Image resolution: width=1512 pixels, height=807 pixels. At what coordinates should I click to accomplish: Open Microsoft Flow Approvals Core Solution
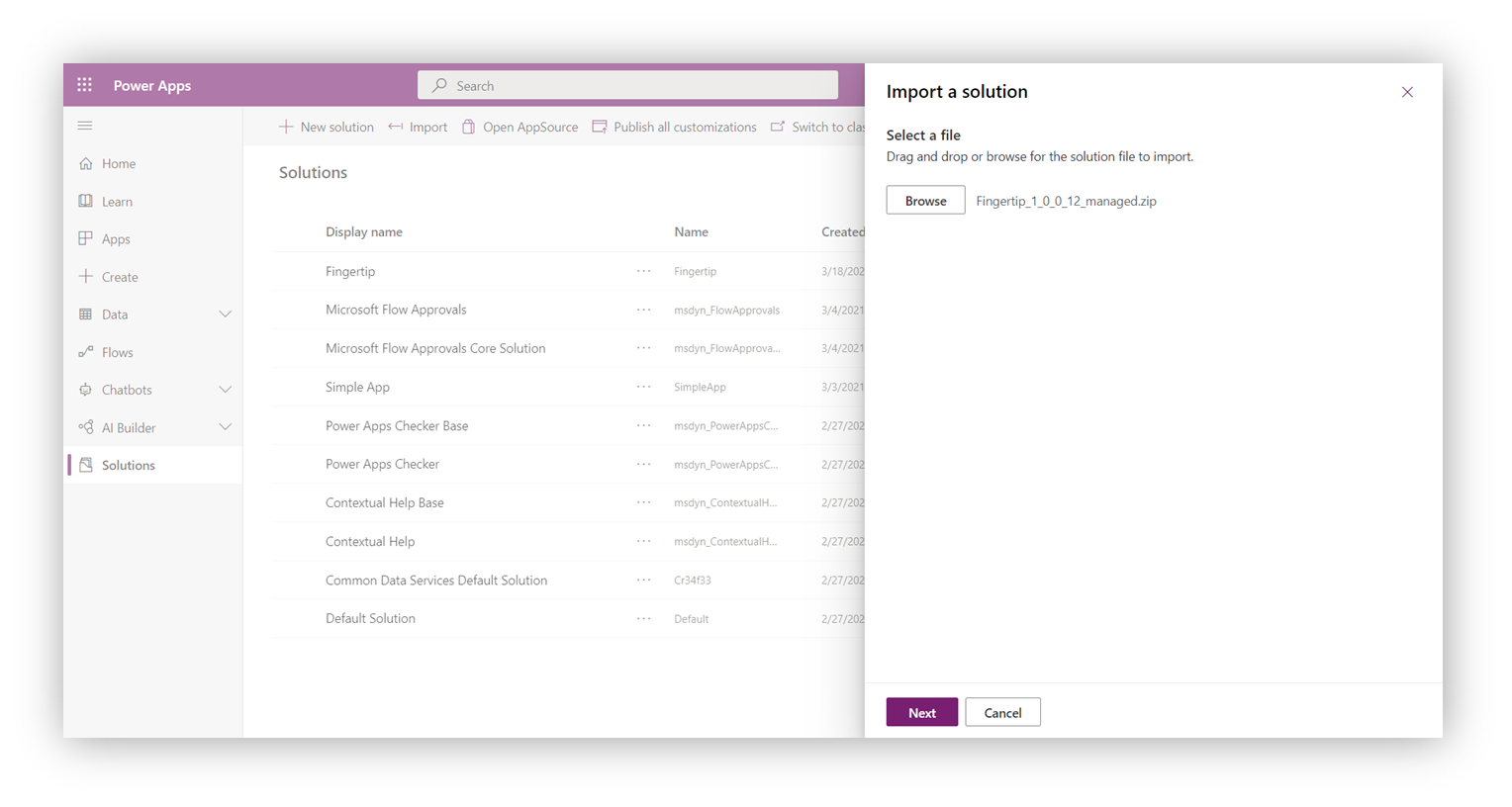[435, 348]
